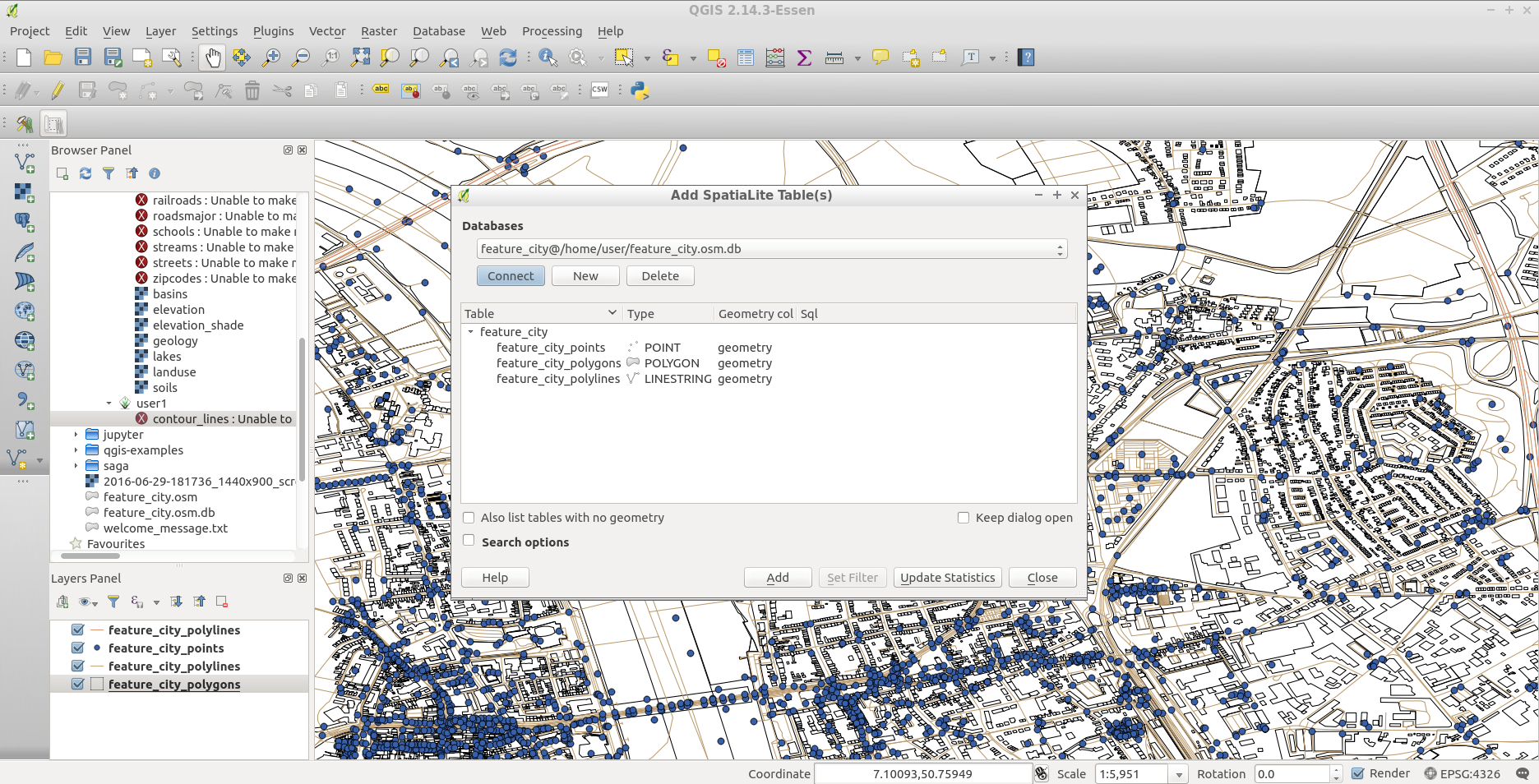Toggle visibility of feature_city_polygons layer
This screenshot has height=784, width=1539.
[78, 684]
